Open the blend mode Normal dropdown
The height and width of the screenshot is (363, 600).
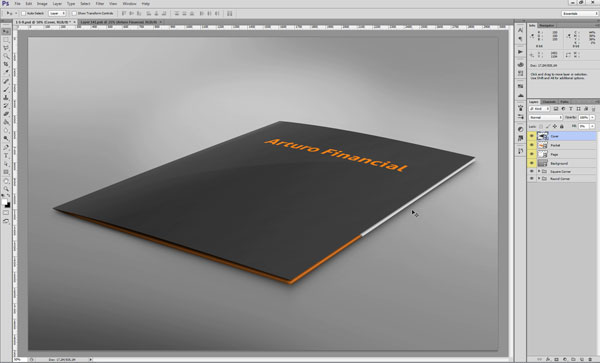pyautogui.click(x=546, y=117)
